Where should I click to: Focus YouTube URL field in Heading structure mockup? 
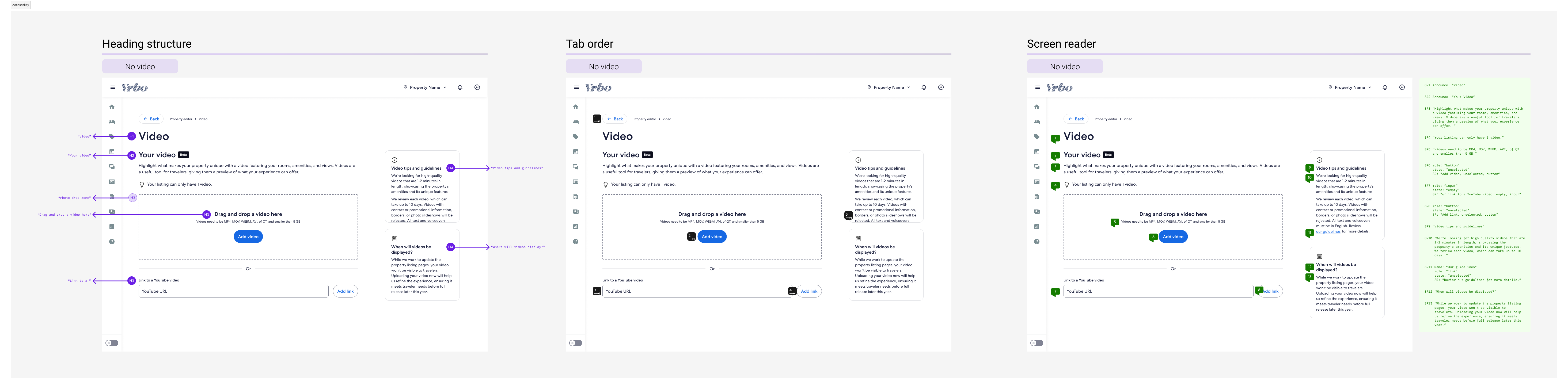pyautogui.click(x=234, y=291)
